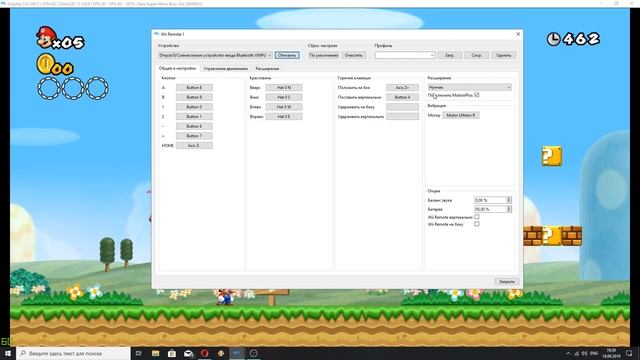Screen dimensions: 640x360
Task: Switch the ENG input language indicator
Action: (x=594, y=353)
